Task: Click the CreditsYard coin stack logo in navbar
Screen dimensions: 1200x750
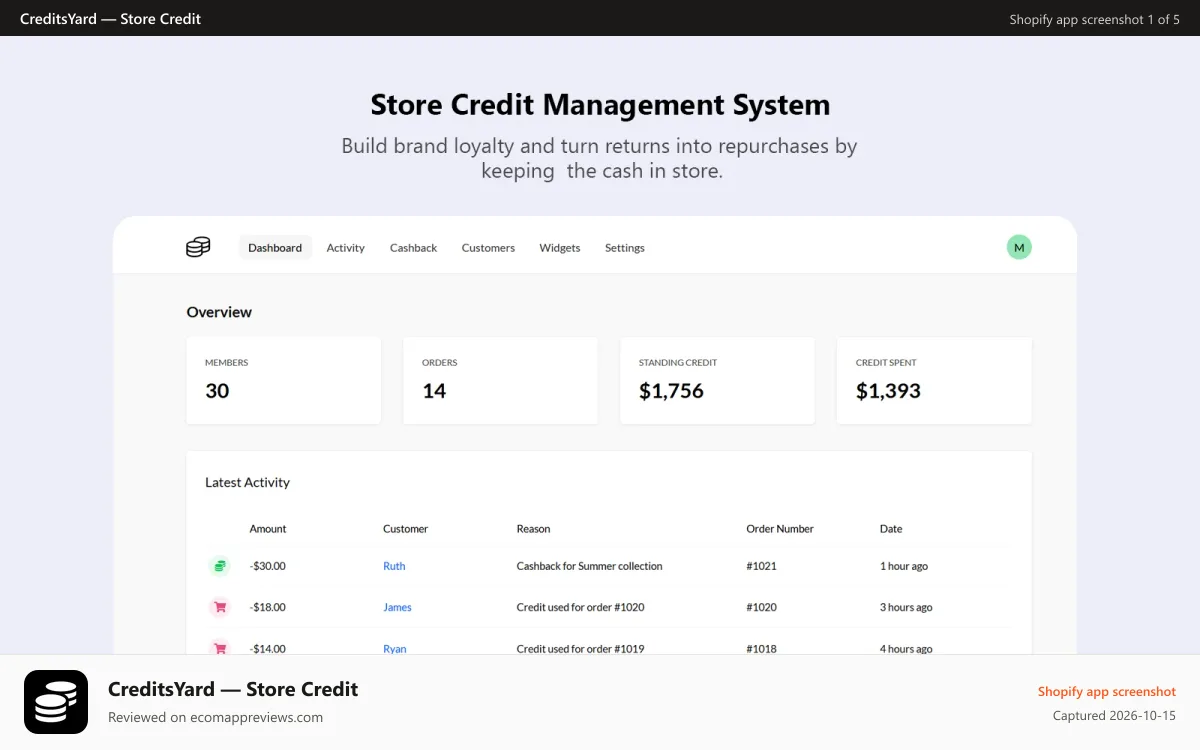Action: [198, 247]
